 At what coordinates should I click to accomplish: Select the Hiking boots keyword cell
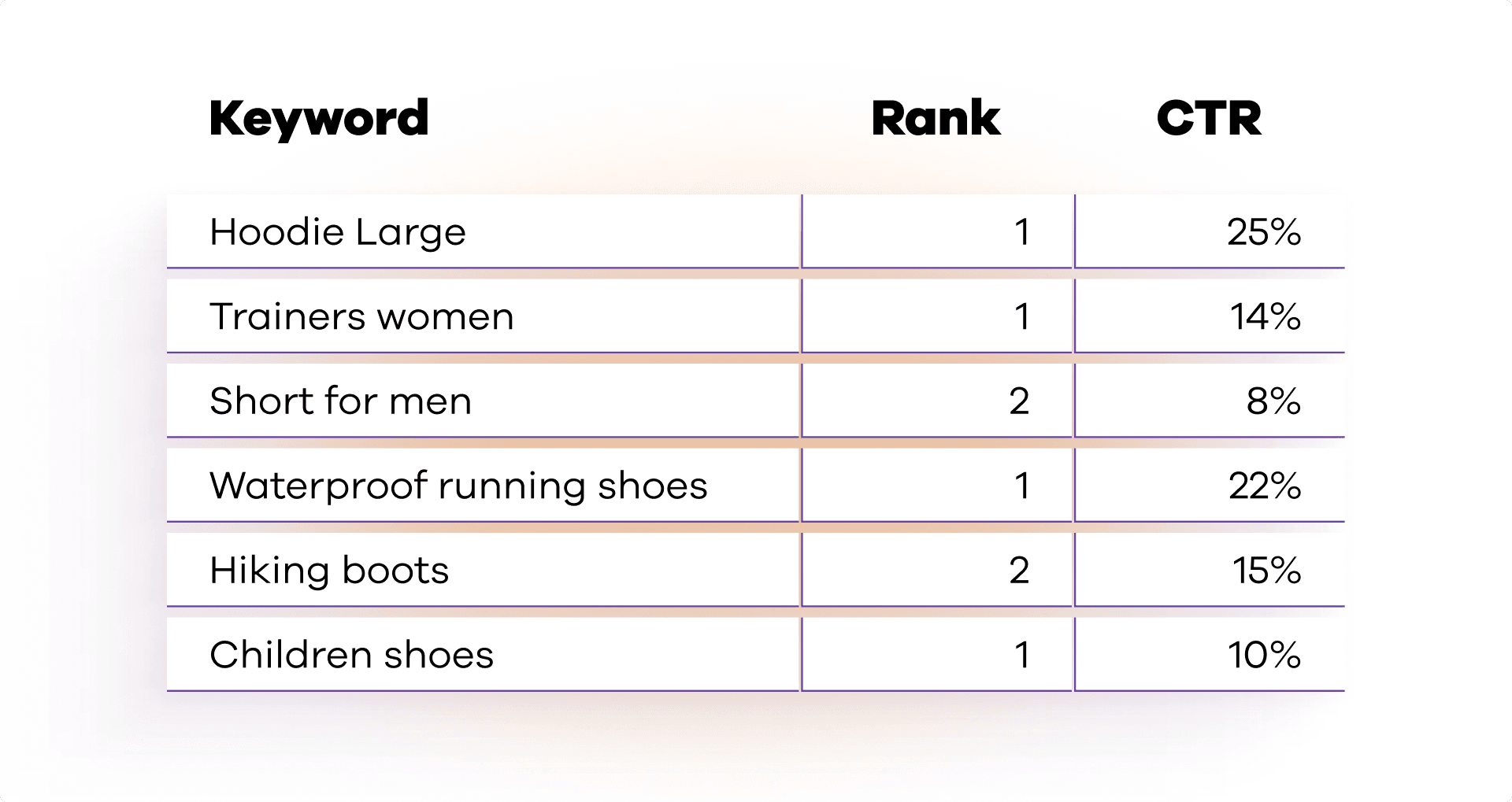point(484,570)
